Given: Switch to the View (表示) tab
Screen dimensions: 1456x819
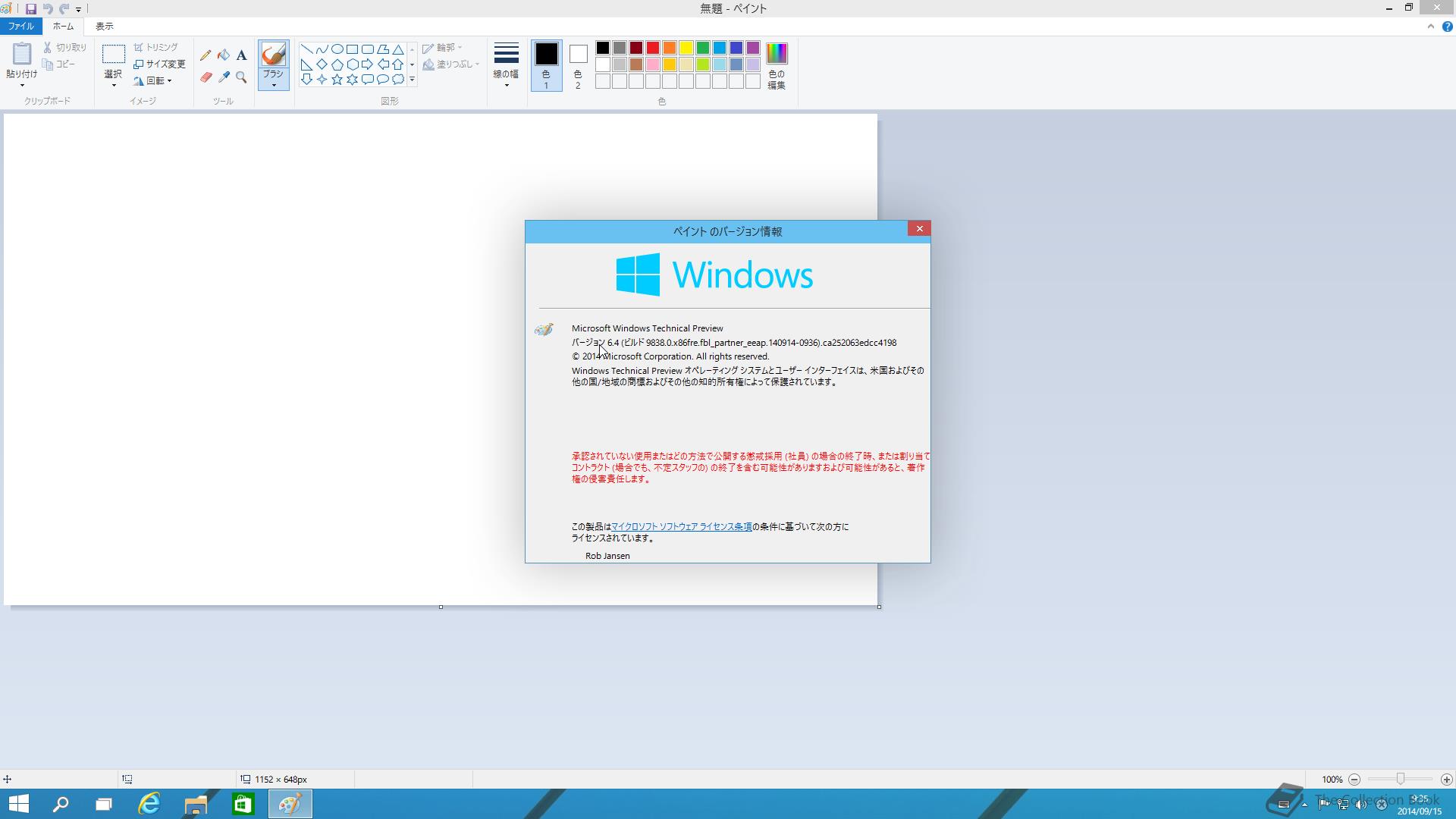Looking at the screenshot, I should [x=105, y=27].
